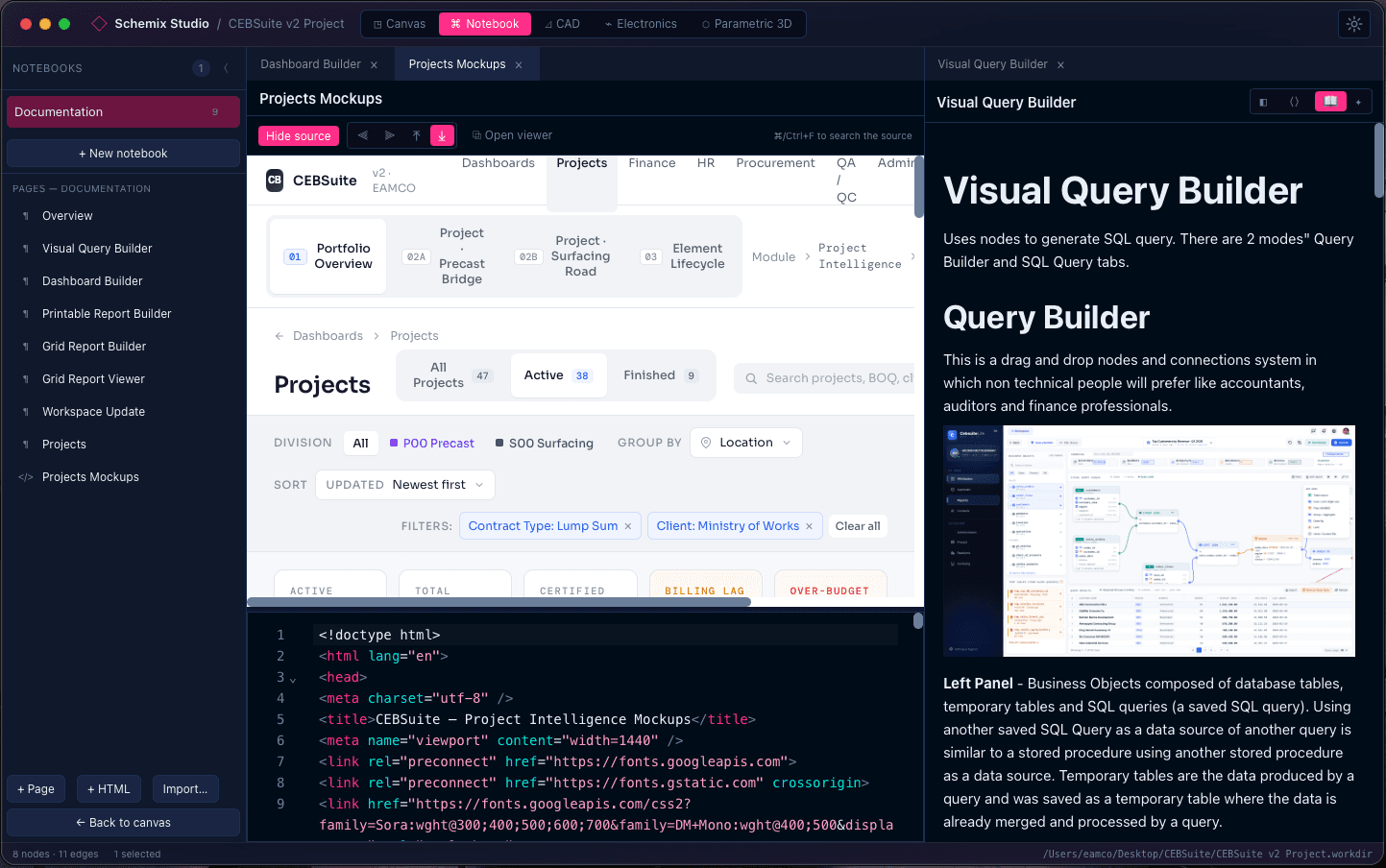Click the Schemix Studio diamond logo
Screen dimensions: 1386x868
click(99, 24)
